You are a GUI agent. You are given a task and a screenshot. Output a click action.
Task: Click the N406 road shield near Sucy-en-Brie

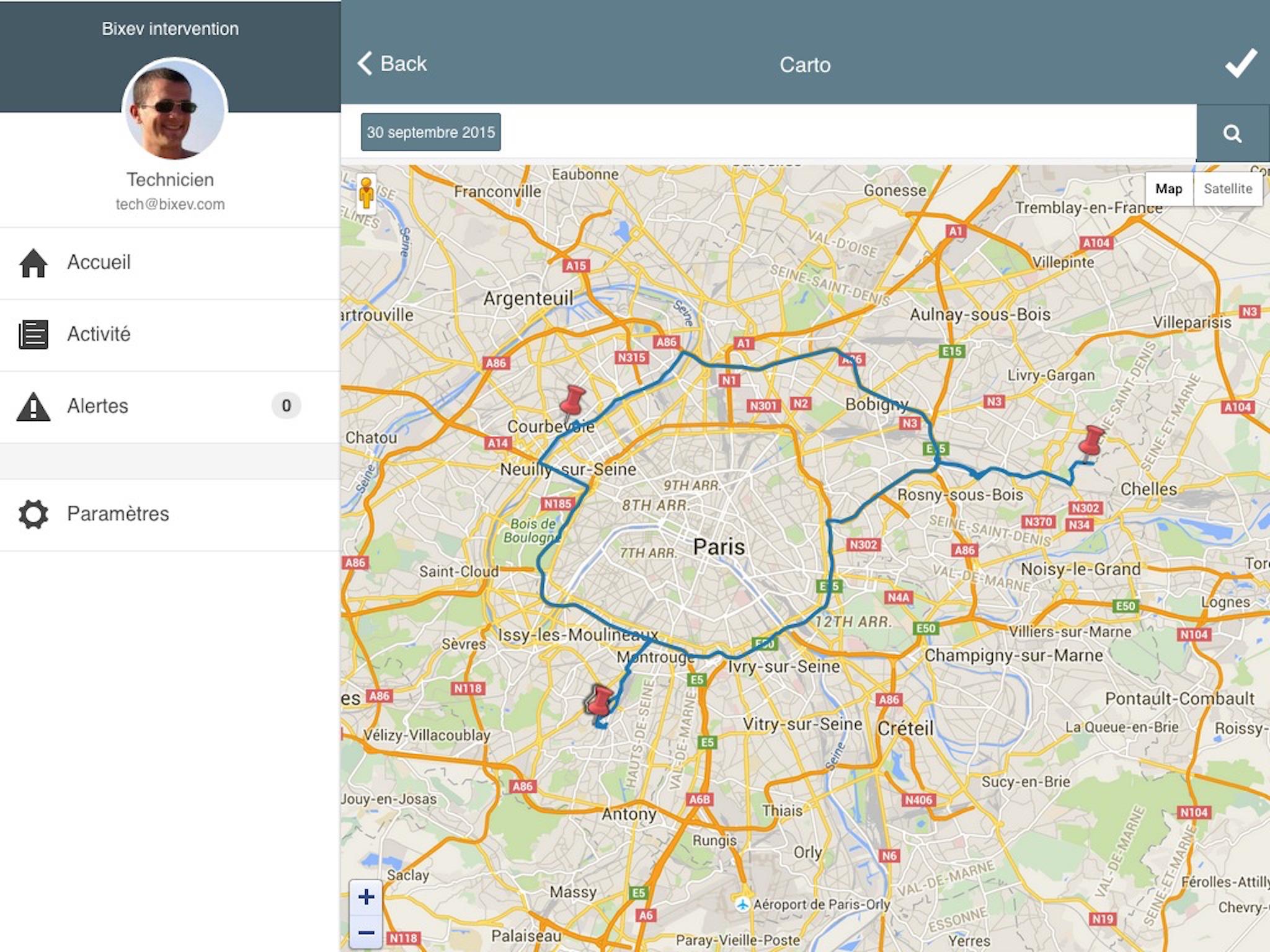pyautogui.click(x=918, y=800)
